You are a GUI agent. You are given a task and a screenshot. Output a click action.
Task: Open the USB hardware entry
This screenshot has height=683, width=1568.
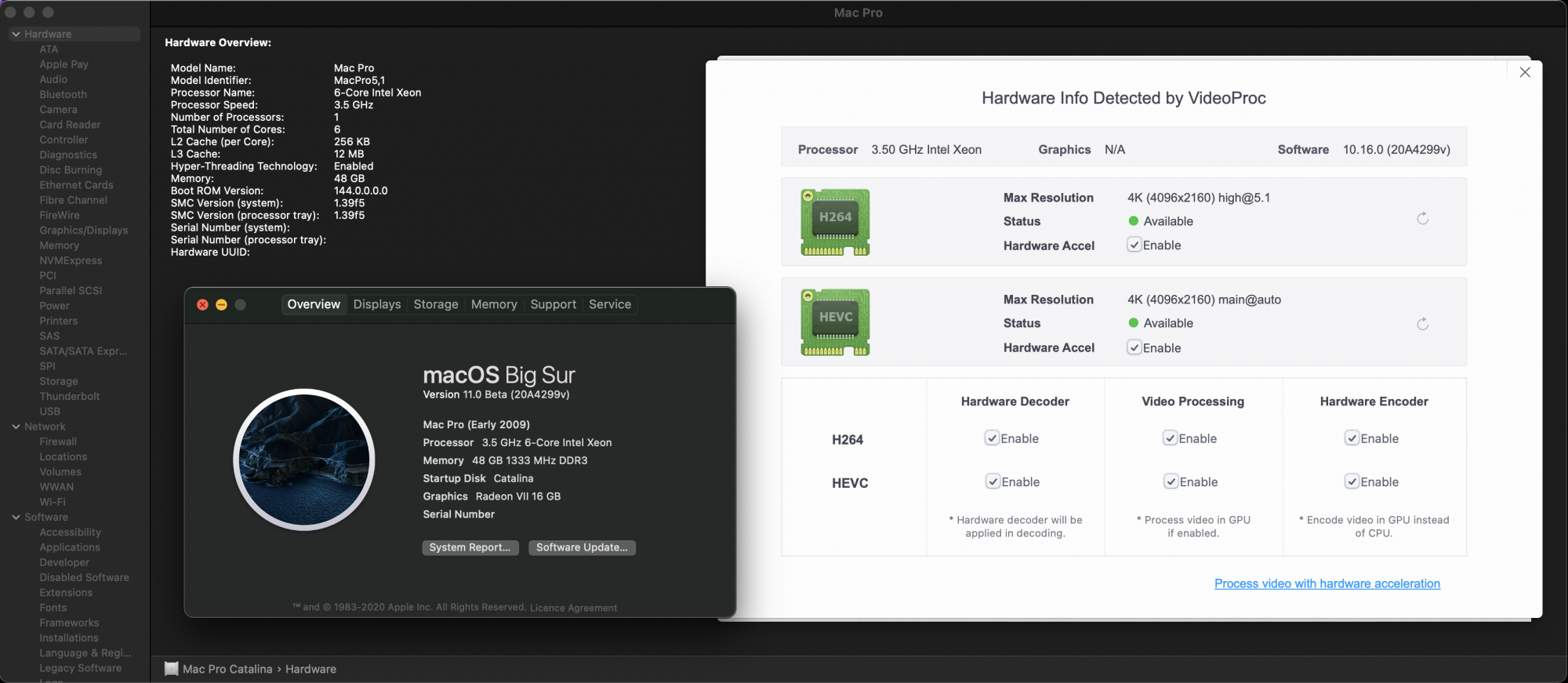pyautogui.click(x=49, y=412)
